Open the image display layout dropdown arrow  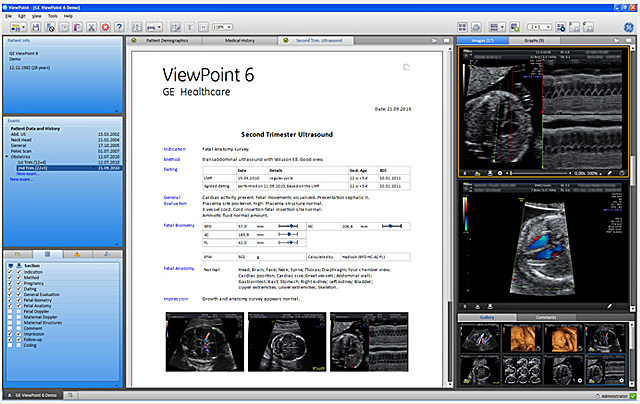(x=502, y=27)
